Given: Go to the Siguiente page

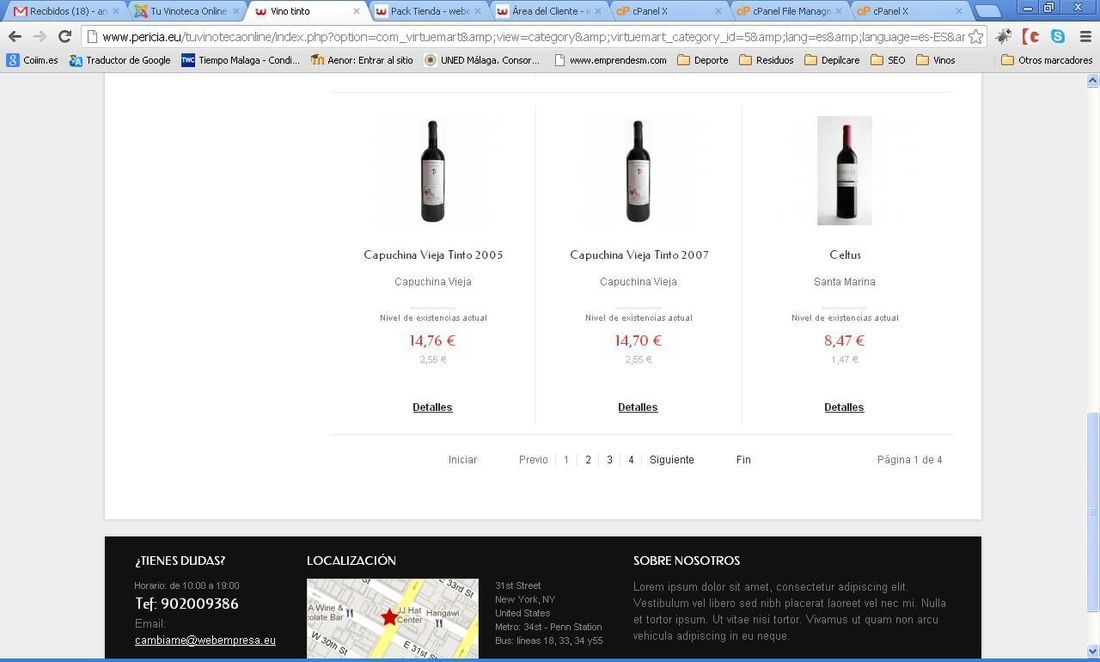Looking at the screenshot, I should [671, 459].
